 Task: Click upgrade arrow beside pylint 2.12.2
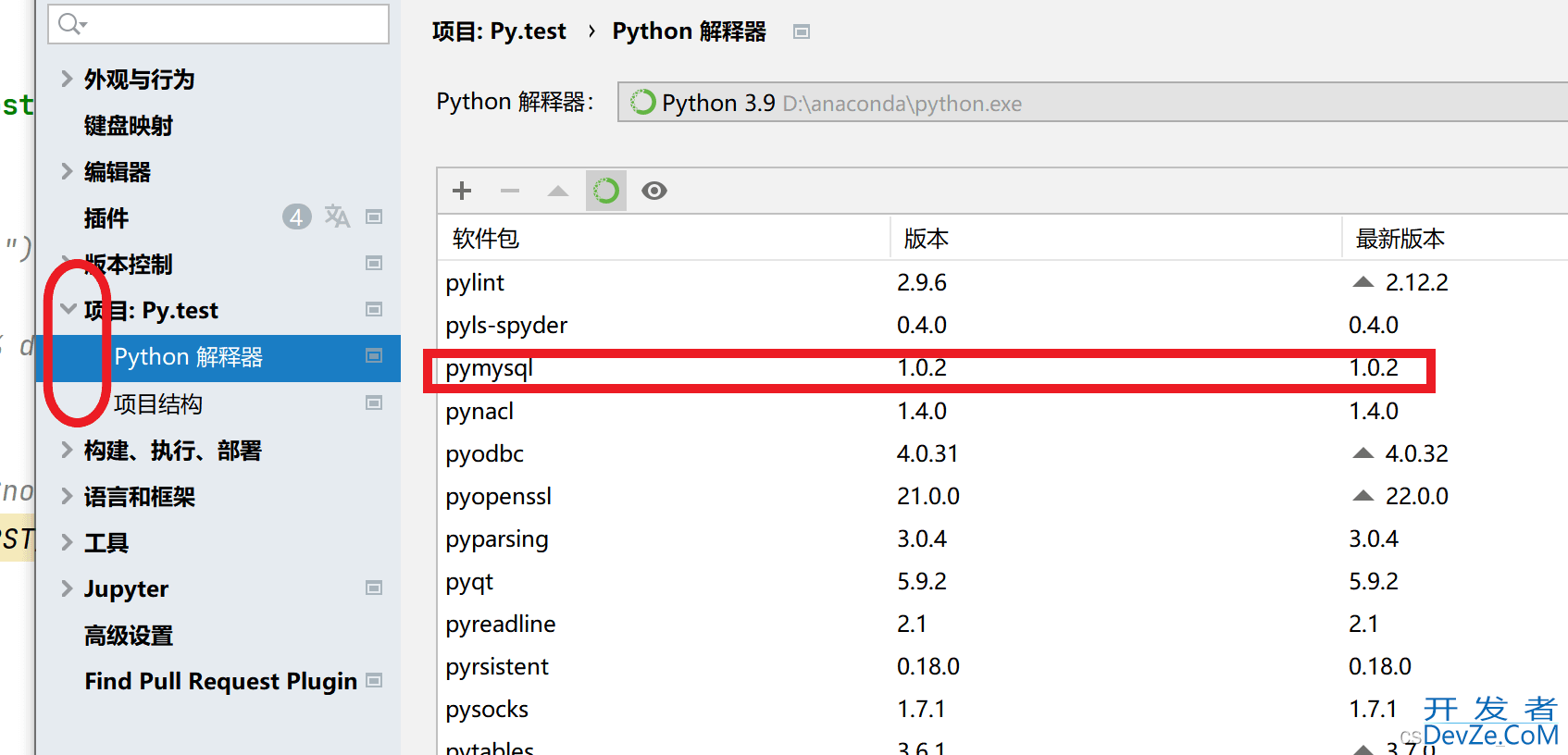pos(1363,281)
